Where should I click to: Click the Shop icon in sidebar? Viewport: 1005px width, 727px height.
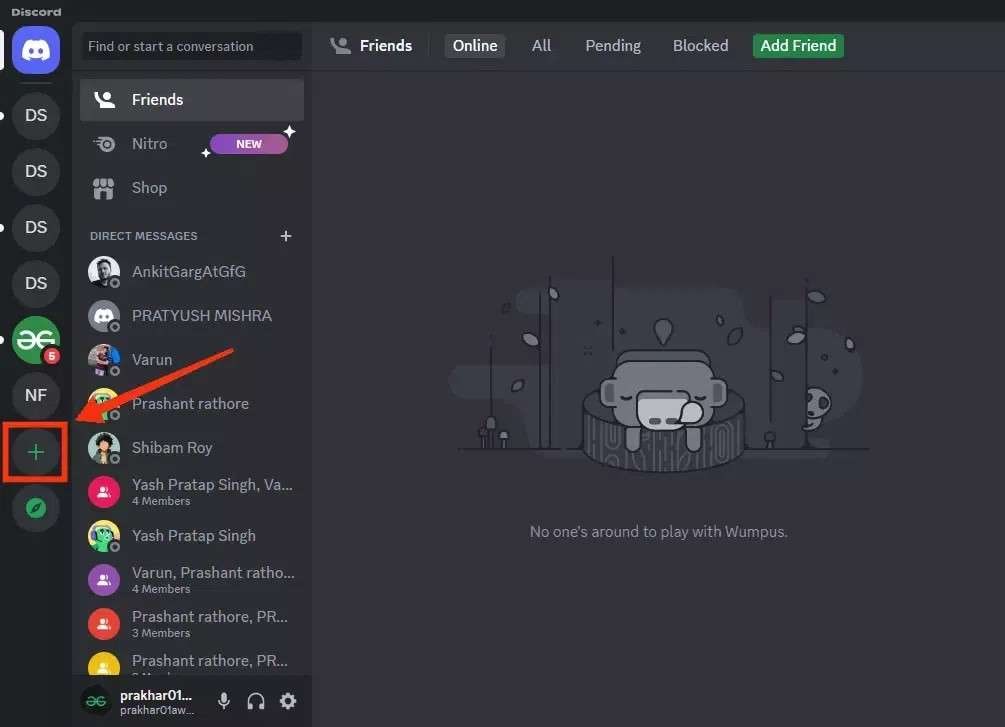[103, 188]
